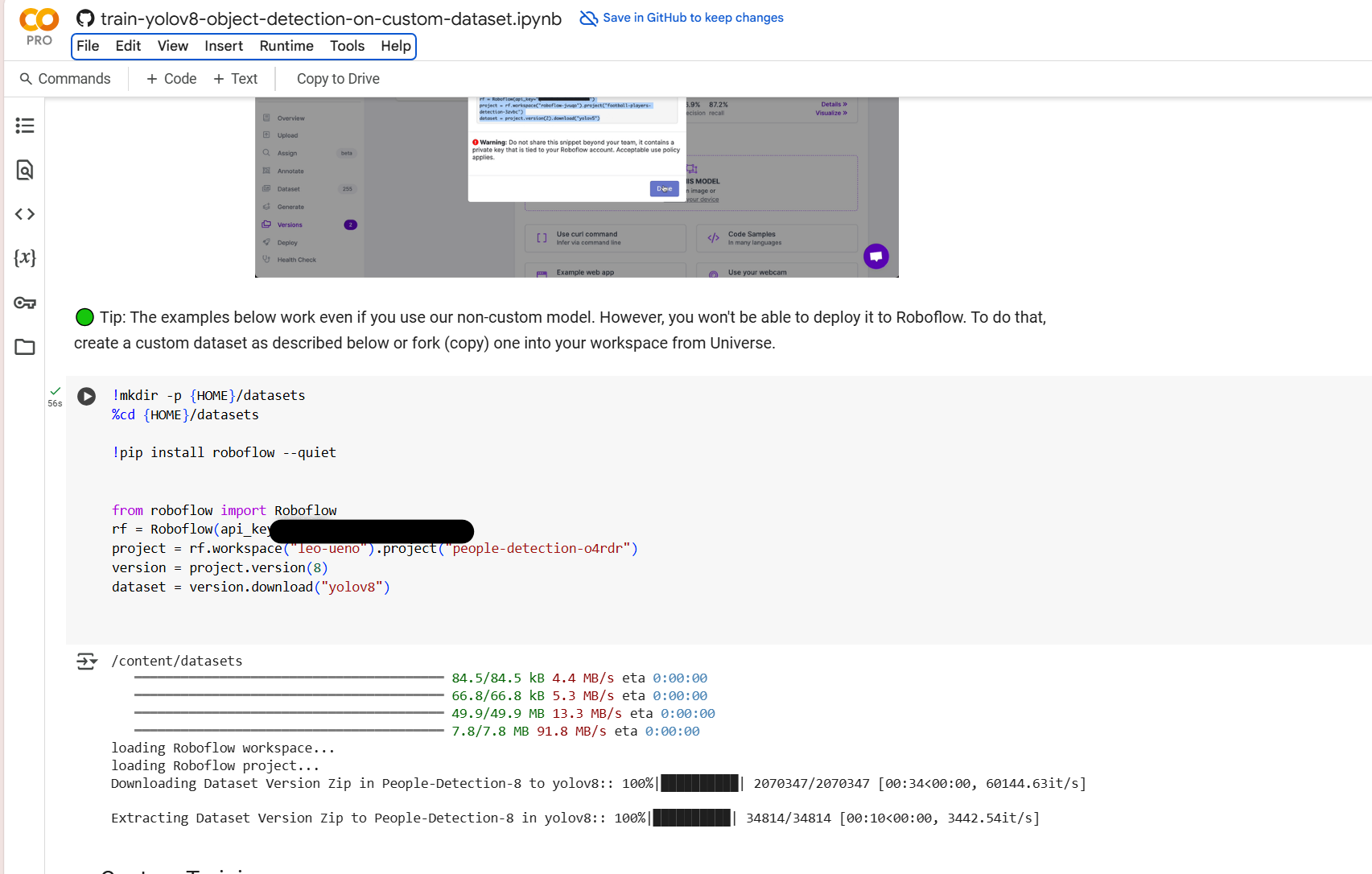Click the search icon next to Commands
Viewport: 1372px width, 874px height.
click(x=26, y=79)
